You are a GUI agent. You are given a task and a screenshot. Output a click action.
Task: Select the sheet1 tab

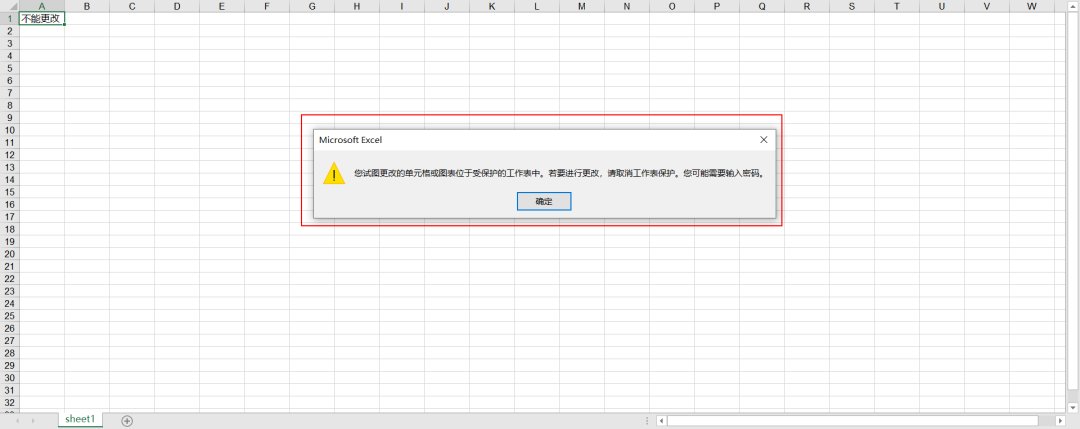[80, 419]
